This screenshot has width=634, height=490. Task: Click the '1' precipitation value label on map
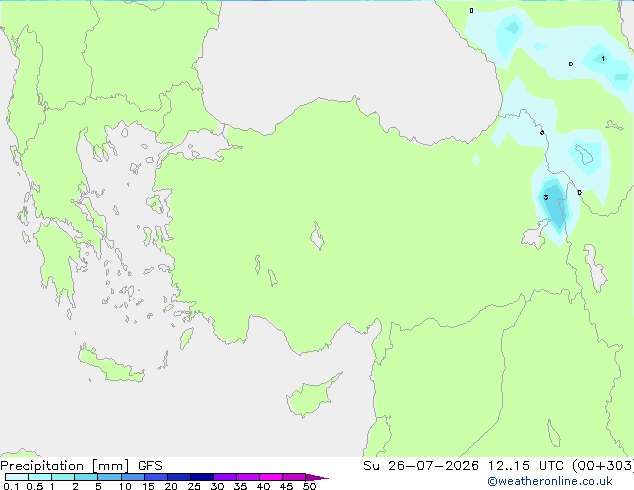point(603,59)
